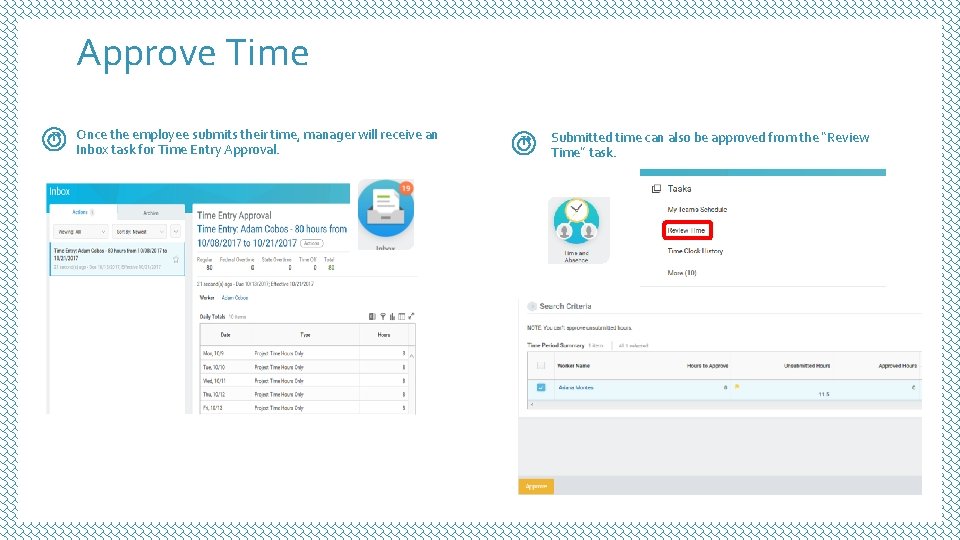This screenshot has height=540, width=960.
Task: Expand More (10) in the Tasks list
Action: click(682, 273)
